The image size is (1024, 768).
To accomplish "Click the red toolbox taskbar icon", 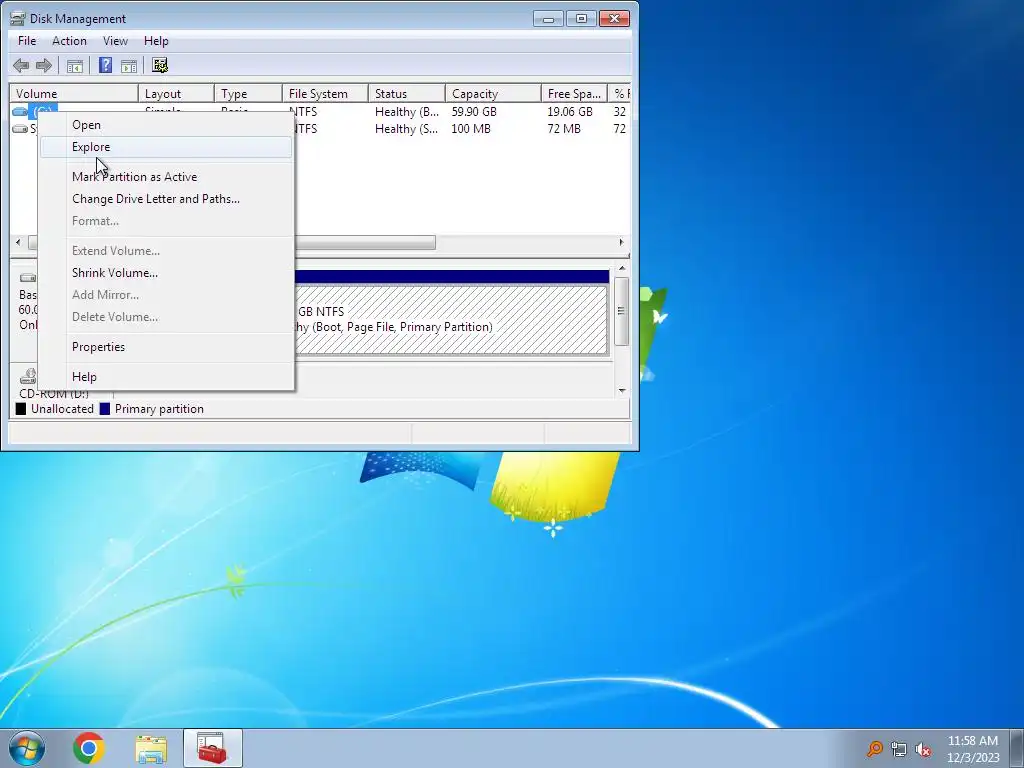I will pyautogui.click(x=212, y=748).
